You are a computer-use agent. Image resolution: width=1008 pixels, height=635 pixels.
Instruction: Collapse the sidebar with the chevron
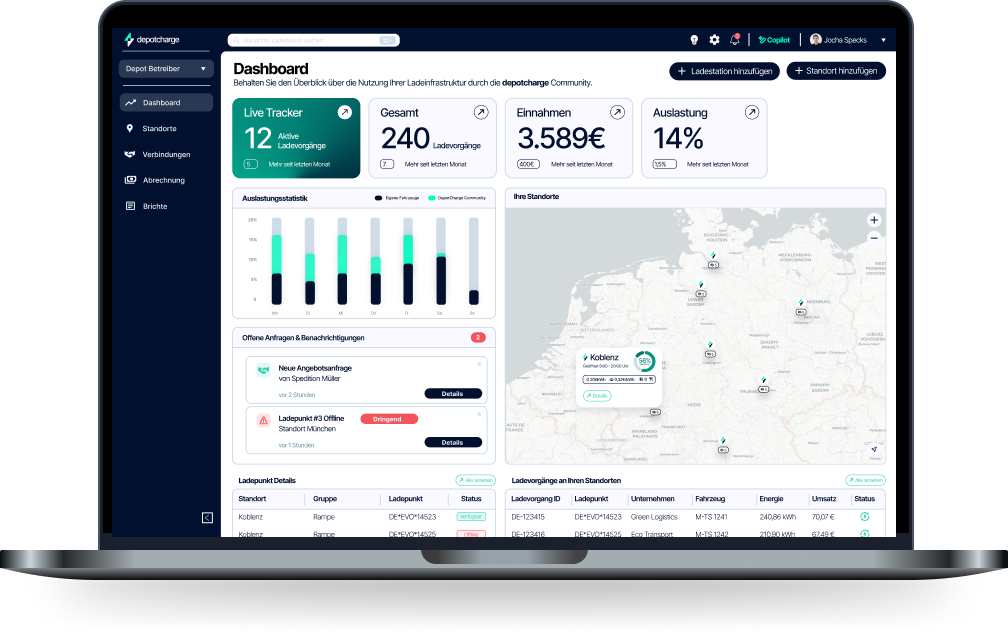tap(208, 517)
